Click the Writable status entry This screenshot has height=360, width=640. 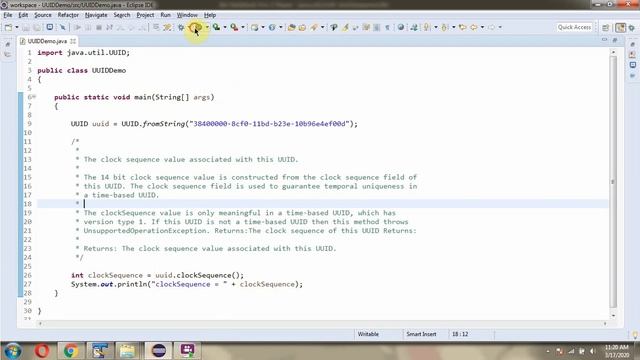click(x=368, y=334)
